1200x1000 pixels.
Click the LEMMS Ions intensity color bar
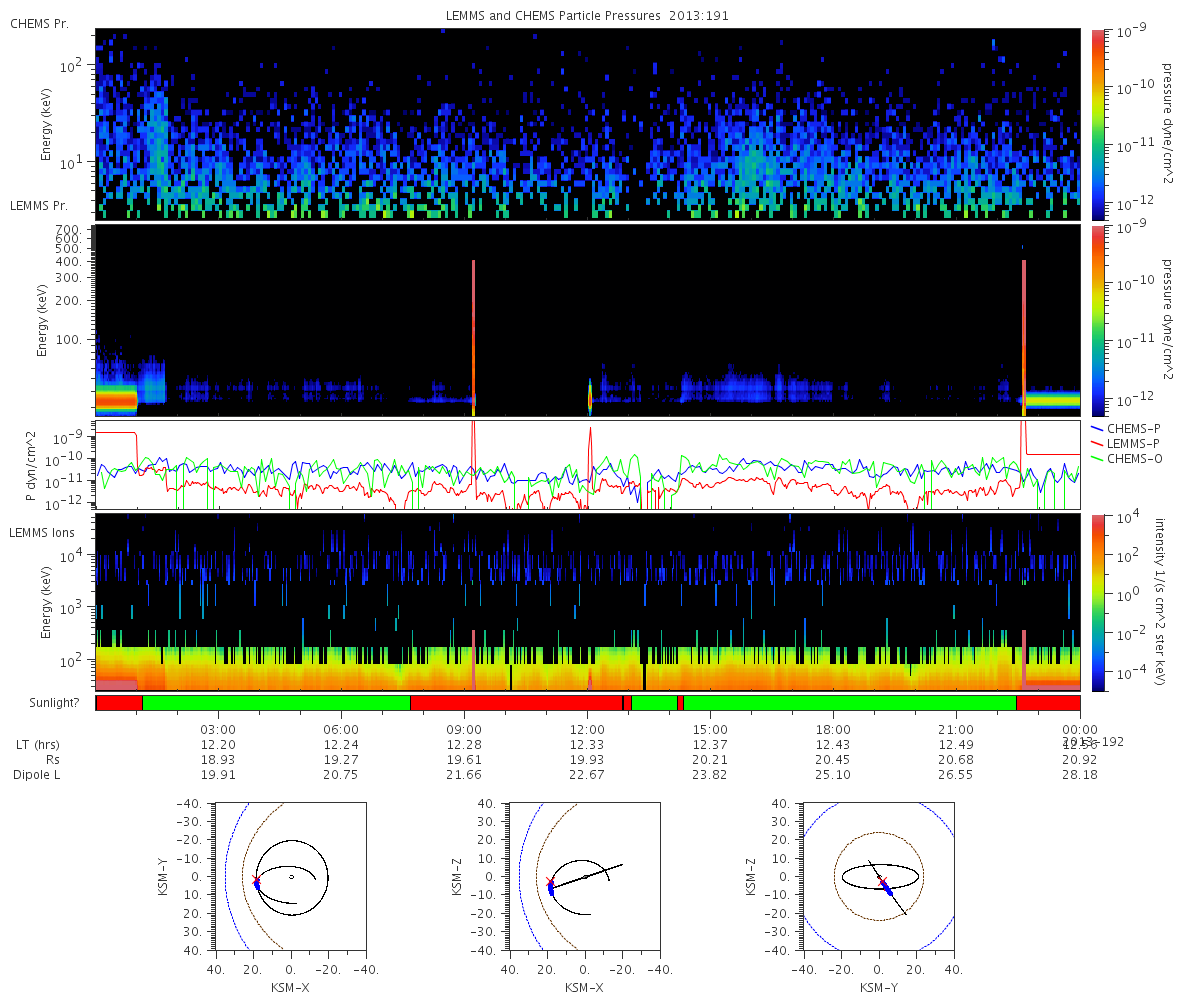(x=1099, y=603)
